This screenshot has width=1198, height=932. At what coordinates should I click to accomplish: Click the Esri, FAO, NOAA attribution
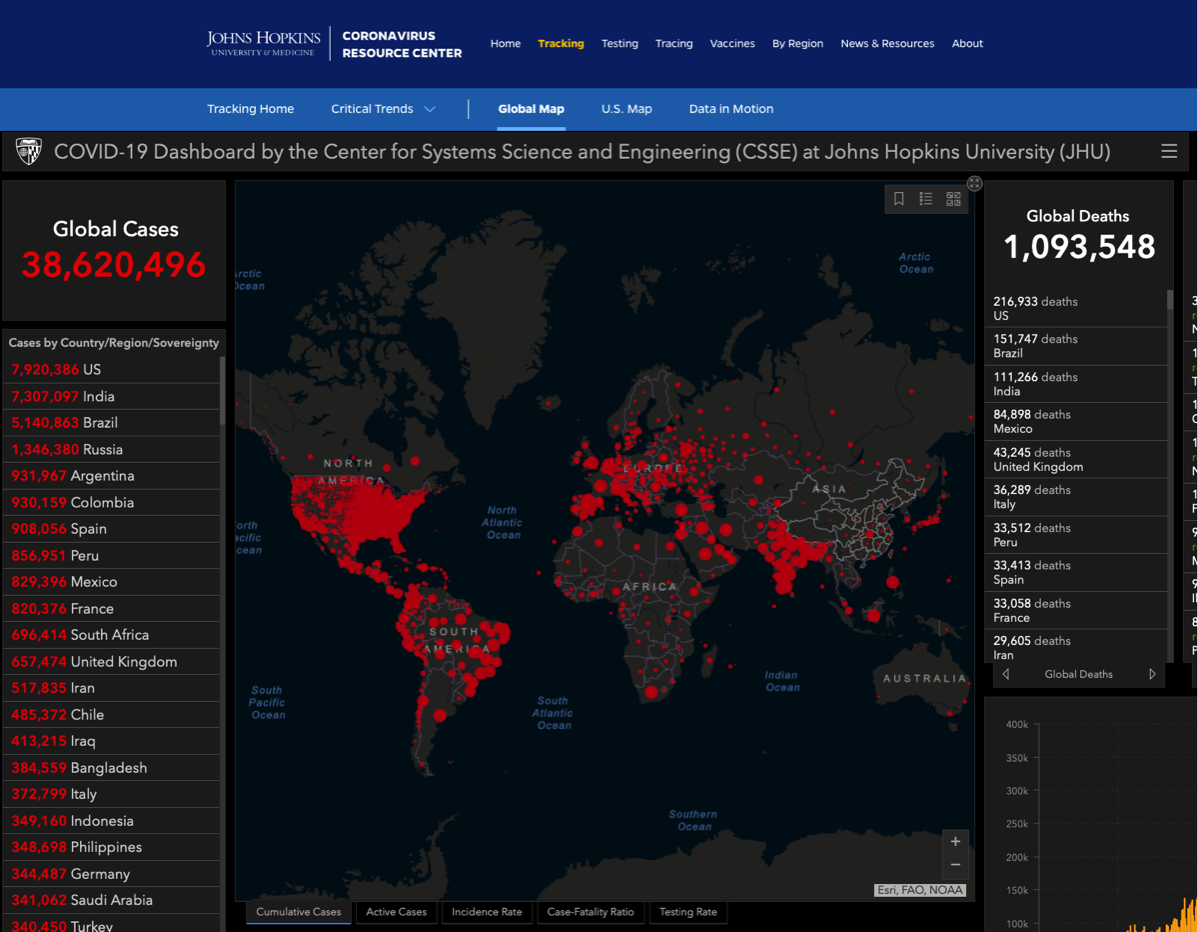pos(920,890)
